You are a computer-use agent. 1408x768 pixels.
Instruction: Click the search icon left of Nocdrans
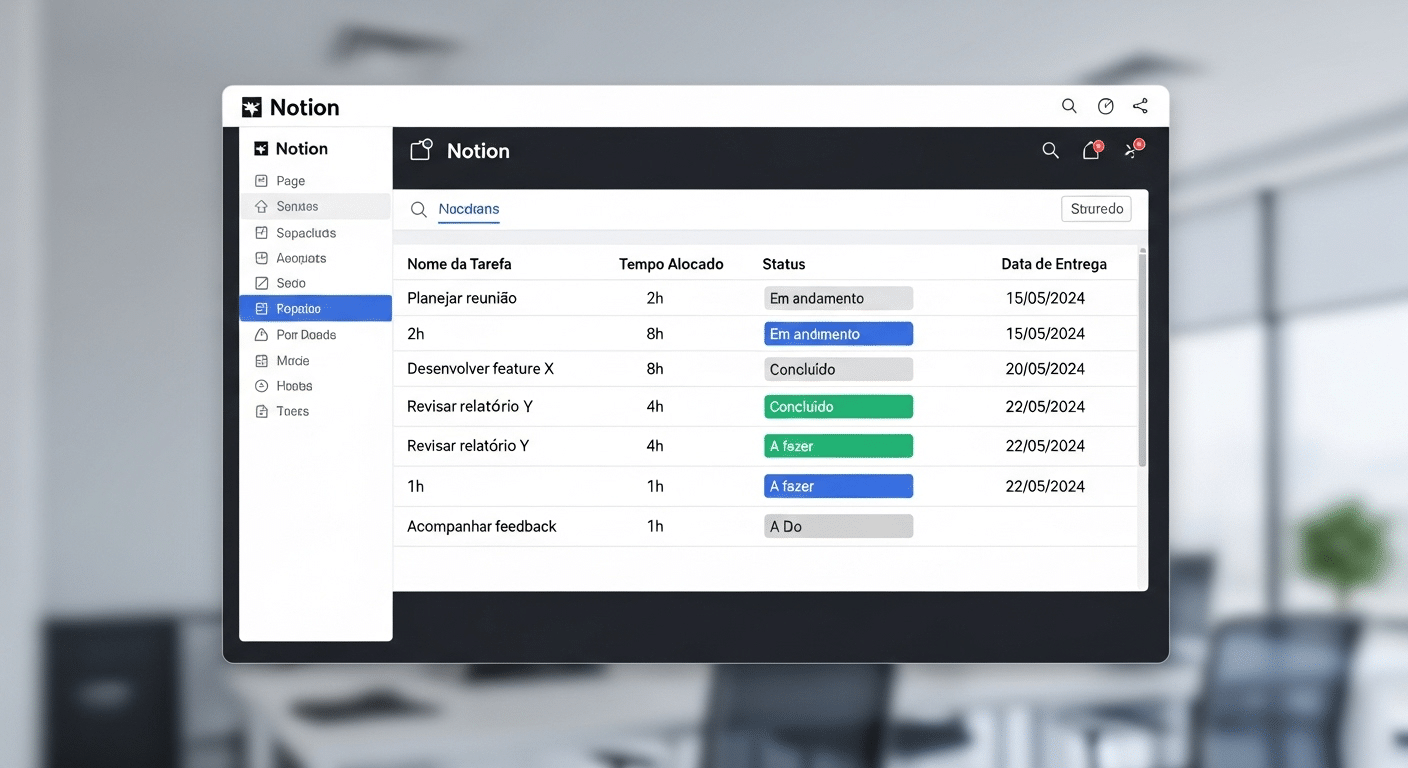click(x=419, y=209)
